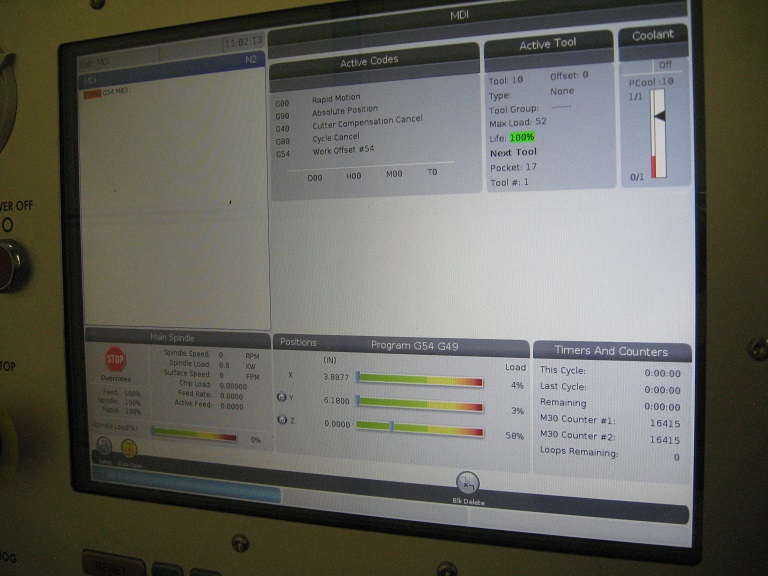768x576 pixels.
Task: Click the Program G54 G49 label
Action: click(x=414, y=346)
